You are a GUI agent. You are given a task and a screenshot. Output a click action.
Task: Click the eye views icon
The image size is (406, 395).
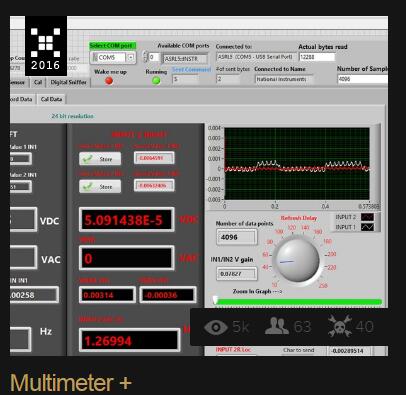tap(216, 327)
